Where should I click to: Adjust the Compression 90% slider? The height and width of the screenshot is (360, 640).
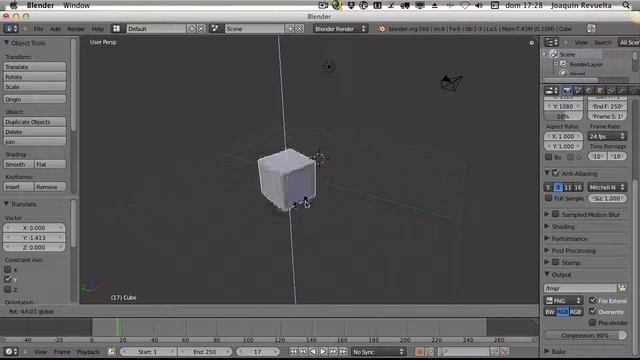585,335
